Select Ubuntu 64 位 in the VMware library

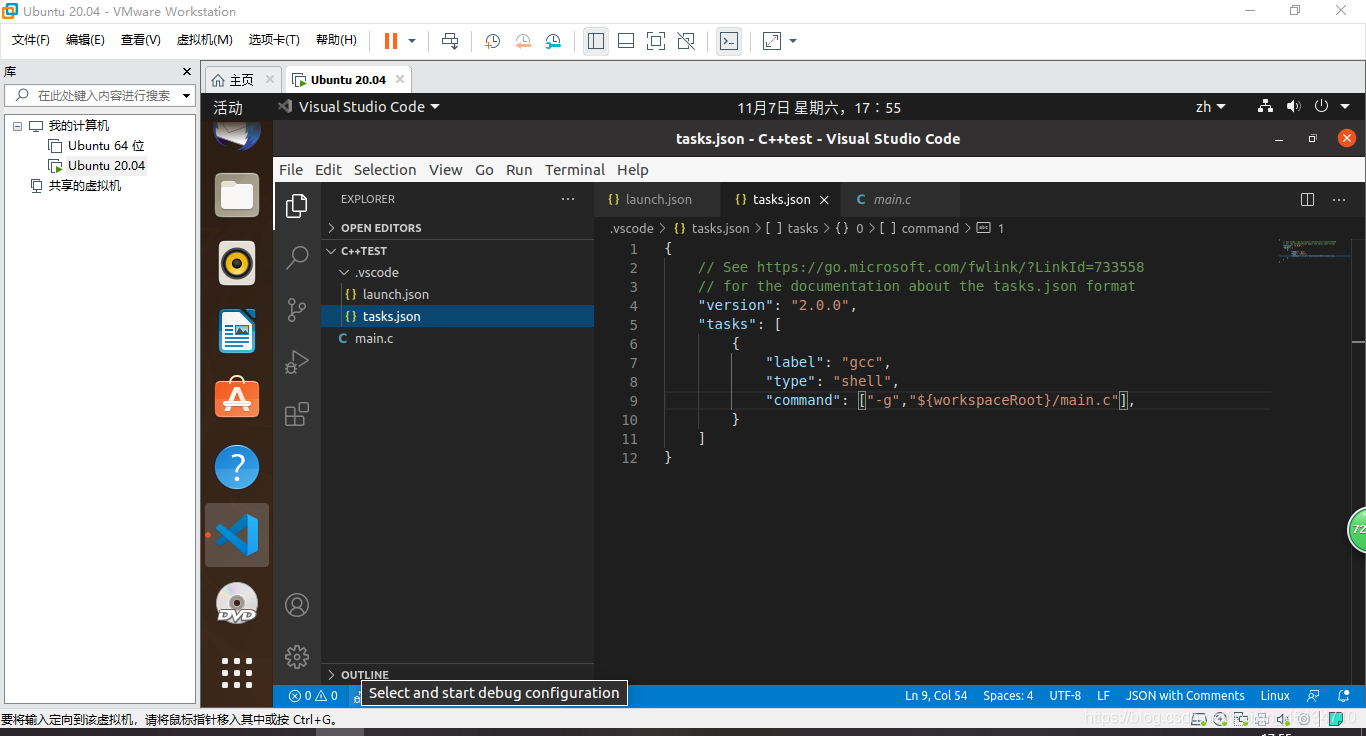pyautogui.click(x=106, y=146)
